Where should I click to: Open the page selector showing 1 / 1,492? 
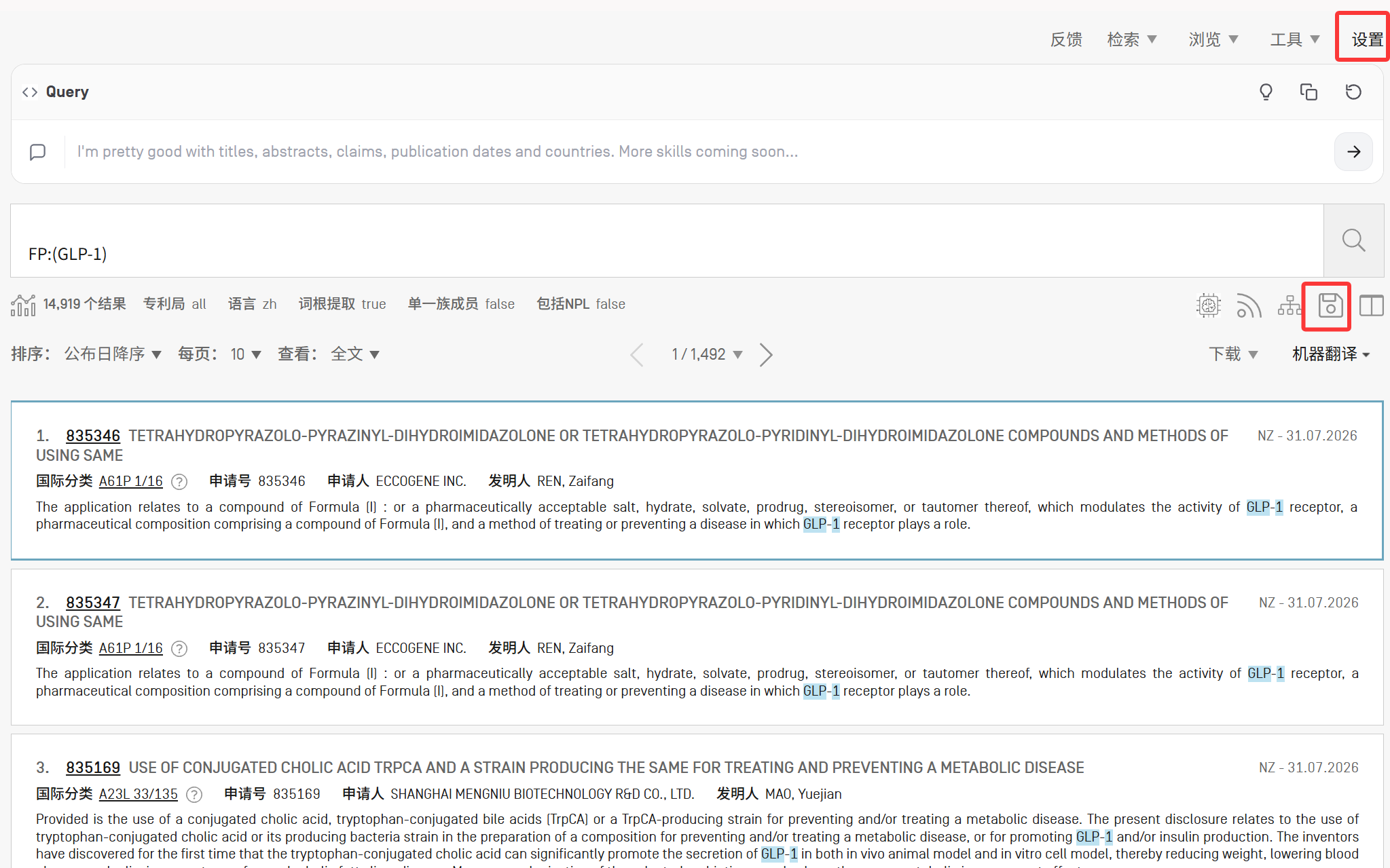(707, 354)
